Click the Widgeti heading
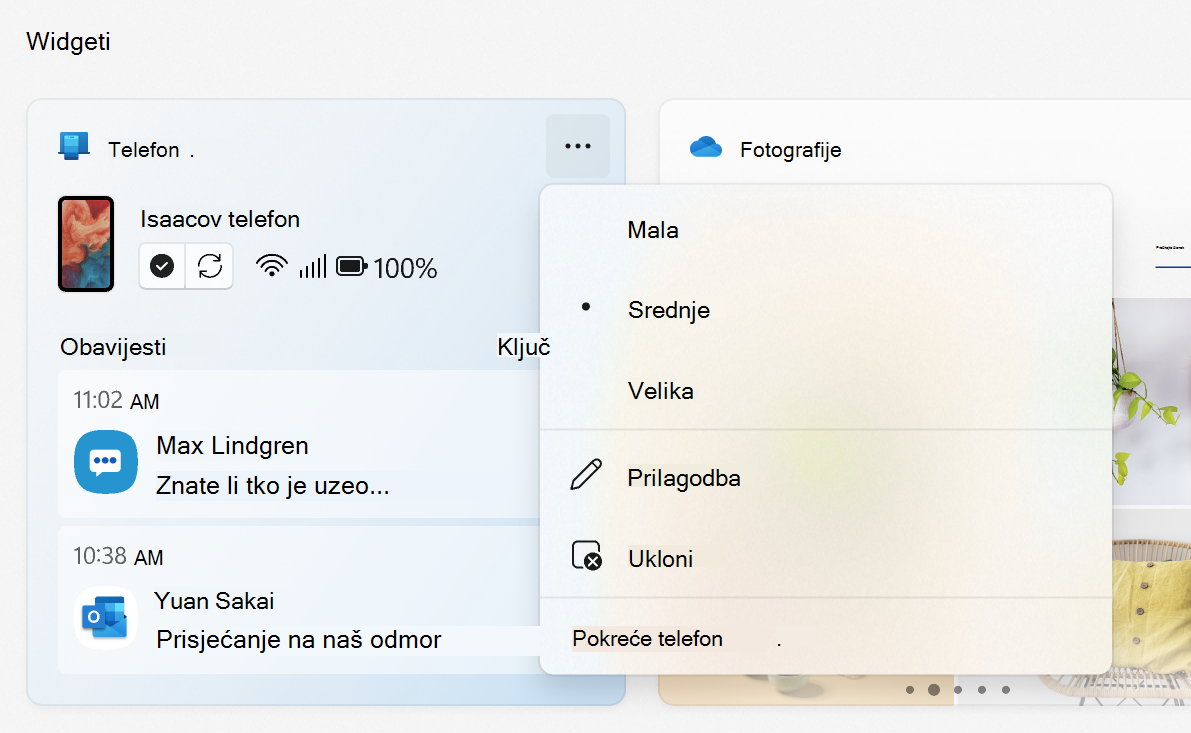This screenshot has height=733, width=1191. coord(68,41)
